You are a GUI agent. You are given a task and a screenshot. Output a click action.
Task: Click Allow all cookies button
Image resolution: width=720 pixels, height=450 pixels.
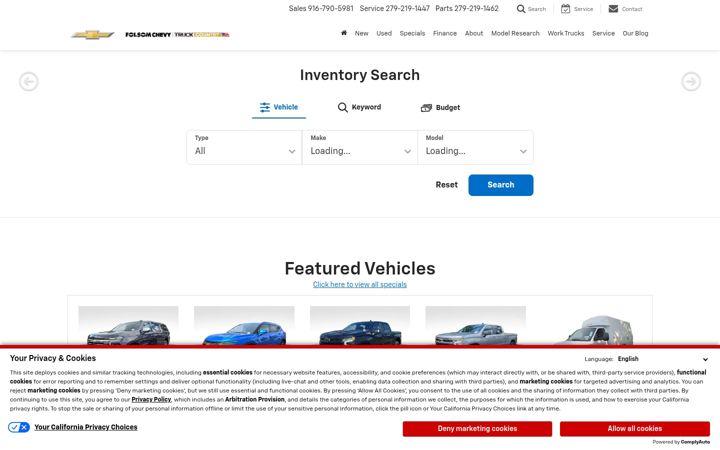(635, 429)
